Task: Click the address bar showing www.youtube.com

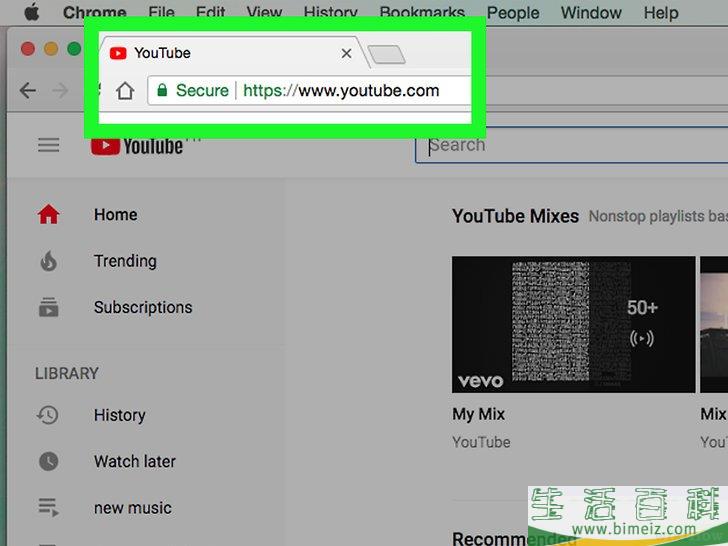Action: (341, 91)
